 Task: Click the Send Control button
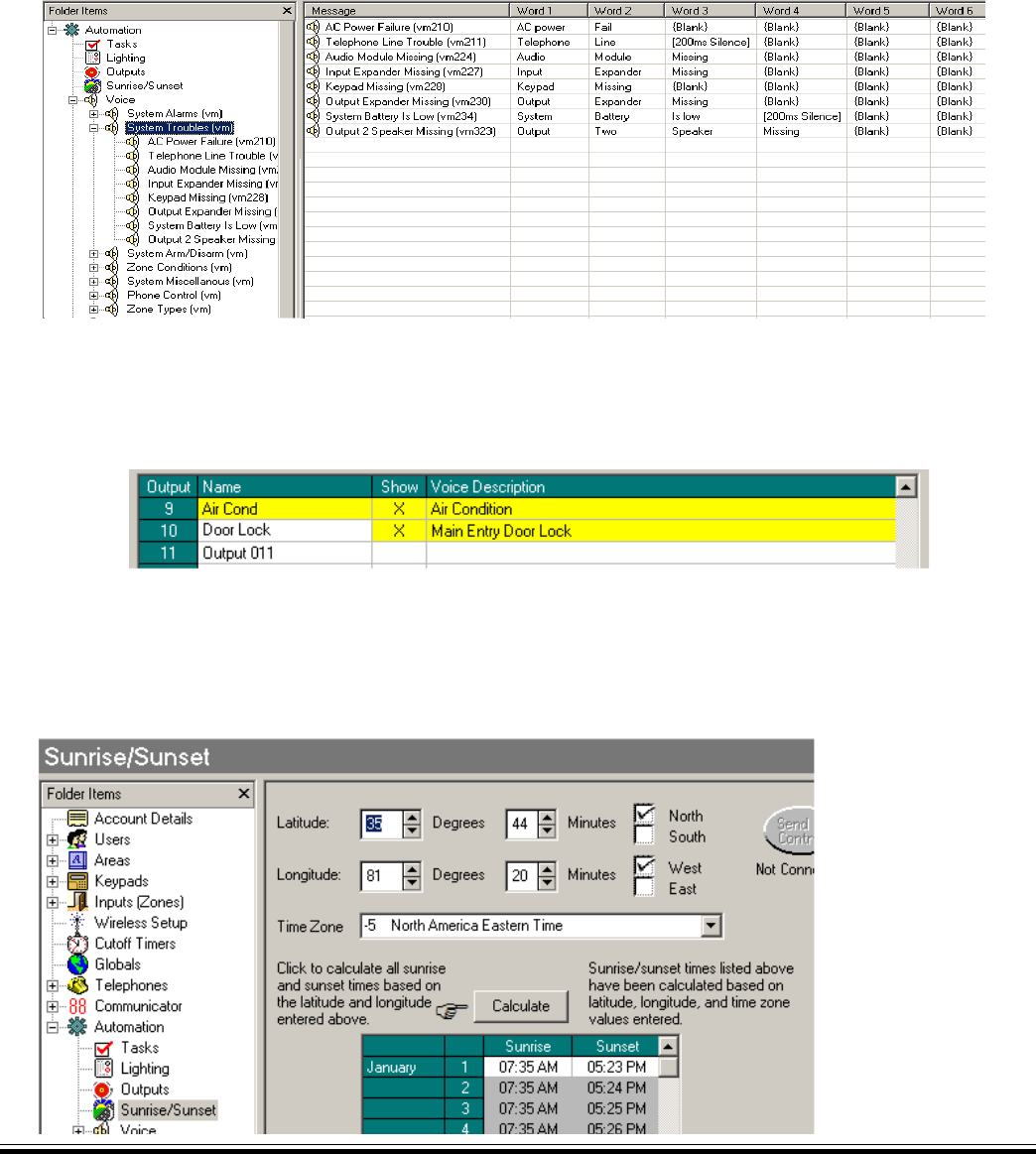click(x=790, y=831)
